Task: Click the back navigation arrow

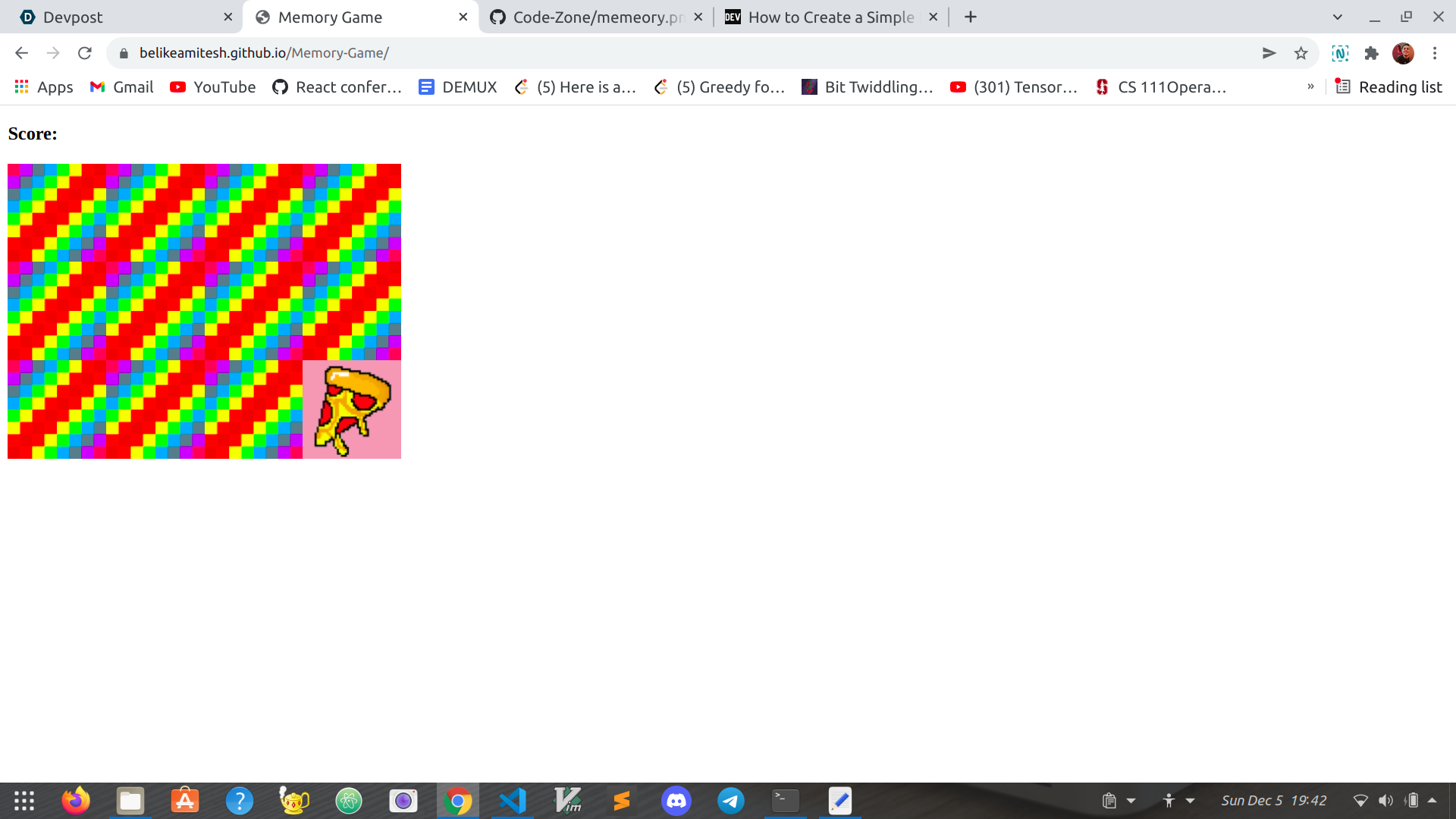Action: click(21, 53)
